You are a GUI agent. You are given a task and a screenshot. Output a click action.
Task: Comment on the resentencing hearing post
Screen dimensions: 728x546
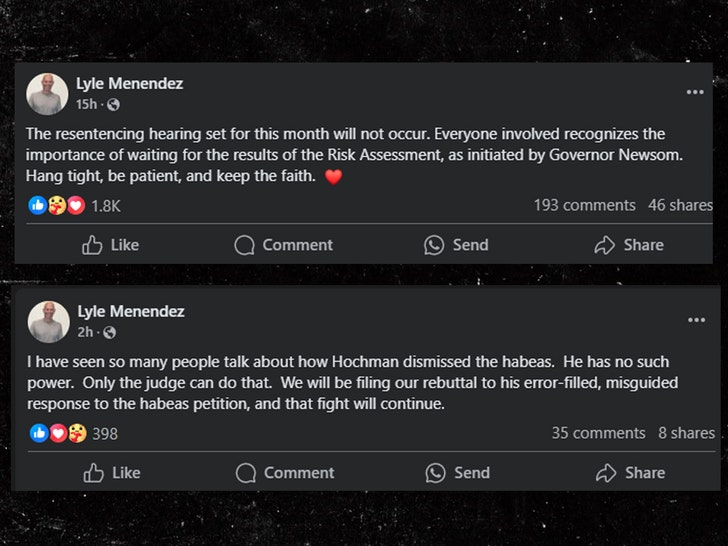tap(283, 245)
